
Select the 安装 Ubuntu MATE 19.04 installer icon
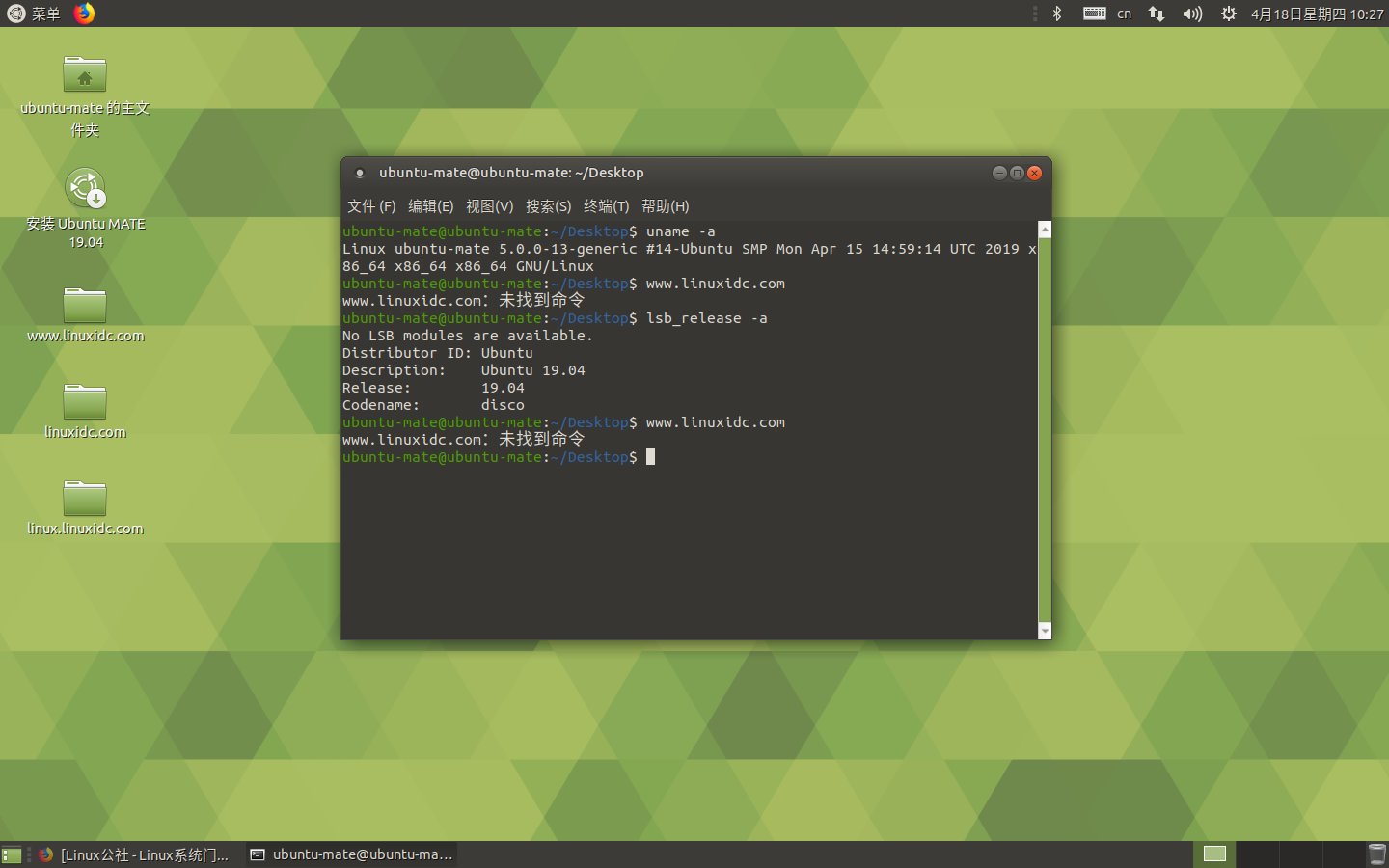point(85,208)
